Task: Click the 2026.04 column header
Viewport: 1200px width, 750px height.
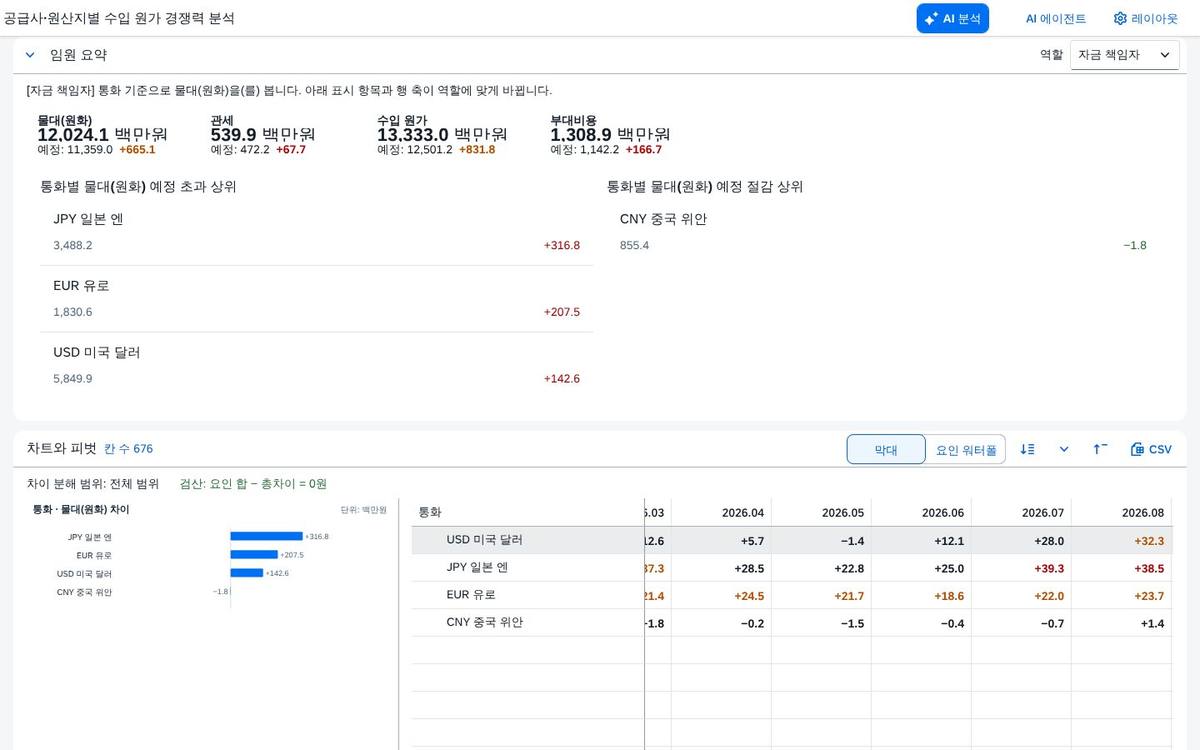Action: pyautogui.click(x=721, y=512)
